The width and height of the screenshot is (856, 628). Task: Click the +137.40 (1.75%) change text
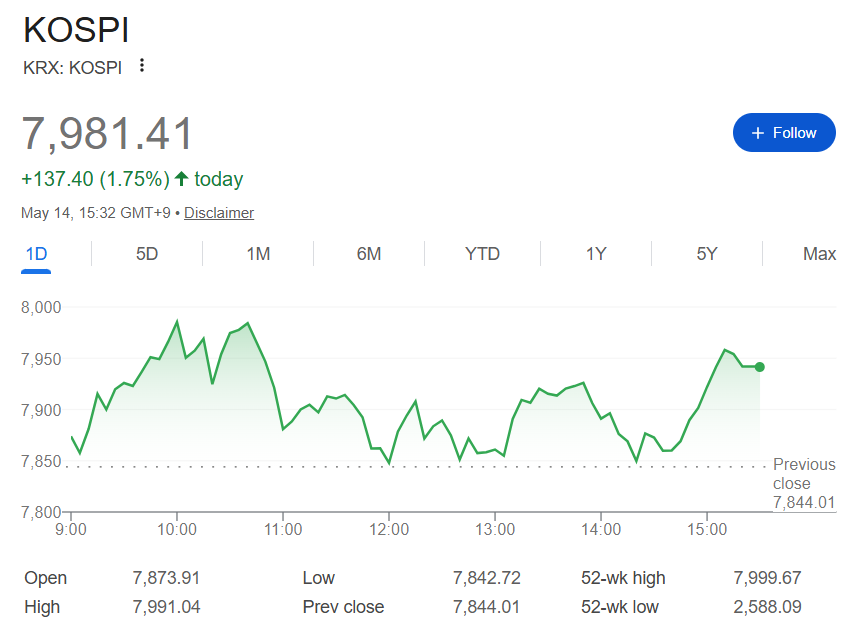[96, 179]
